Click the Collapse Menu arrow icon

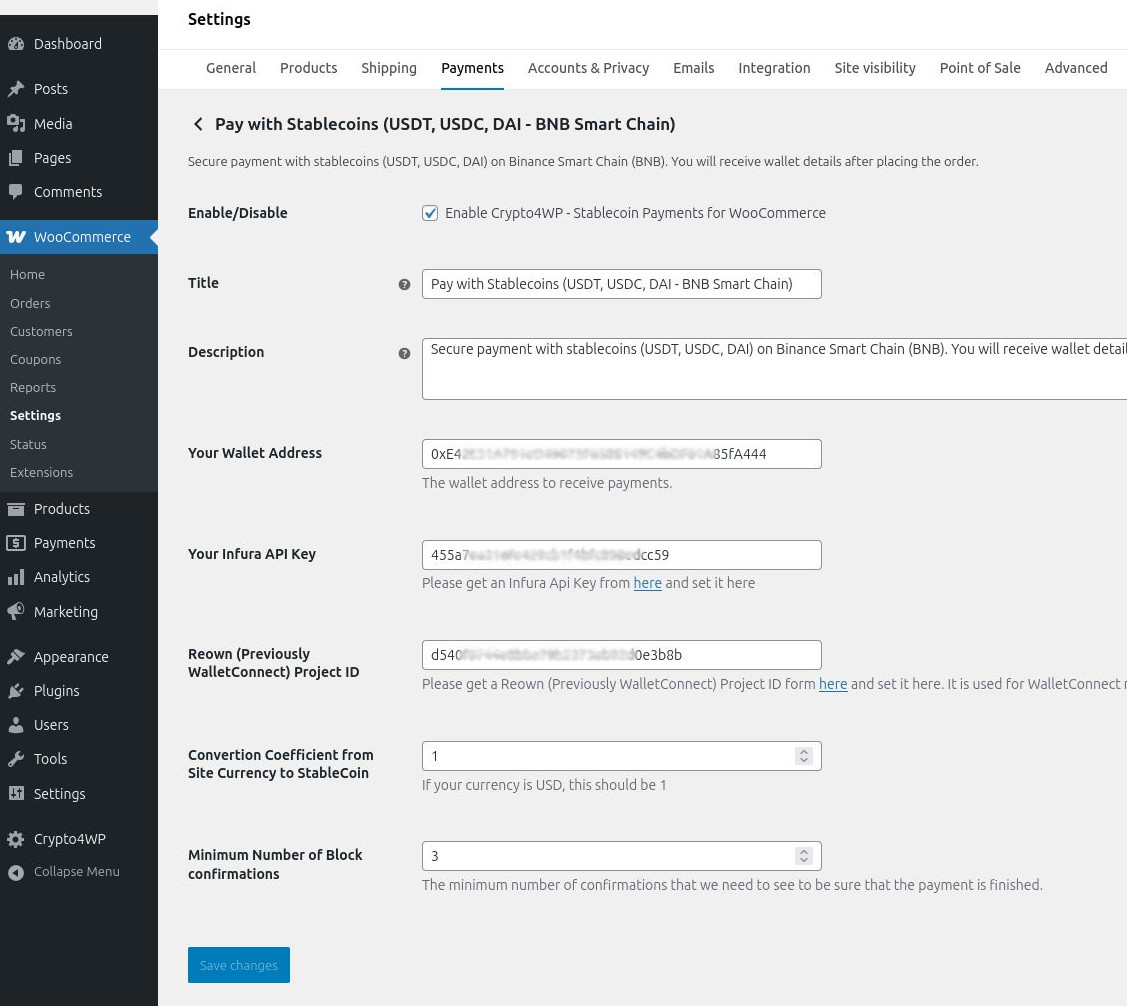click(x=16, y=872)
